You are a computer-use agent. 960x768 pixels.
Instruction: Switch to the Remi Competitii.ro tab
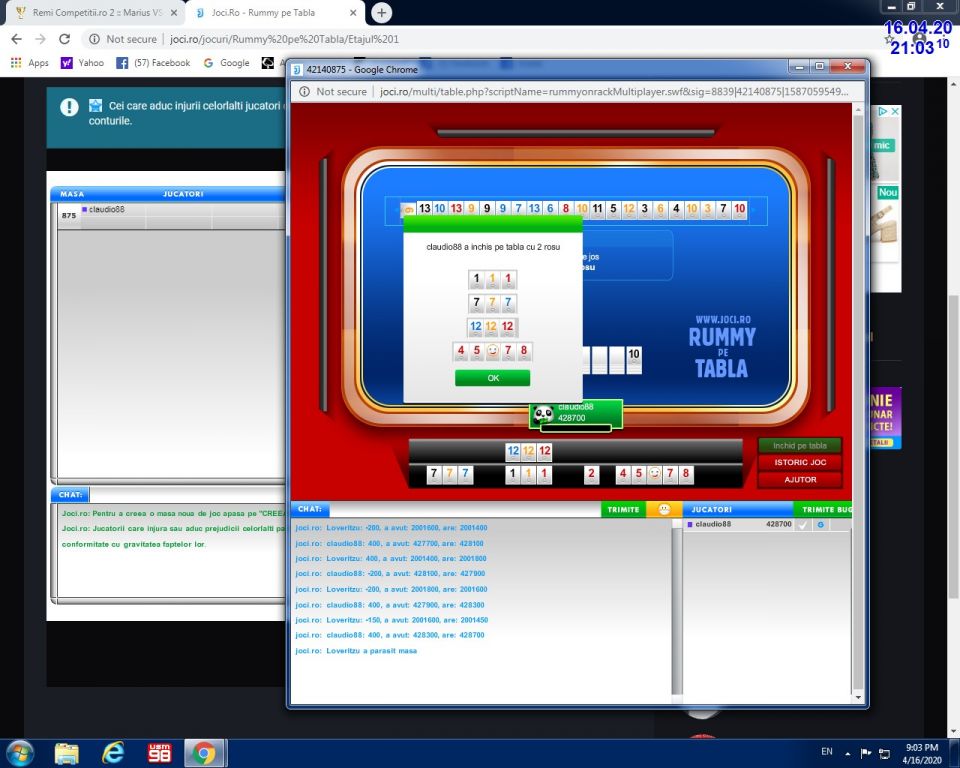pos(96,13)
